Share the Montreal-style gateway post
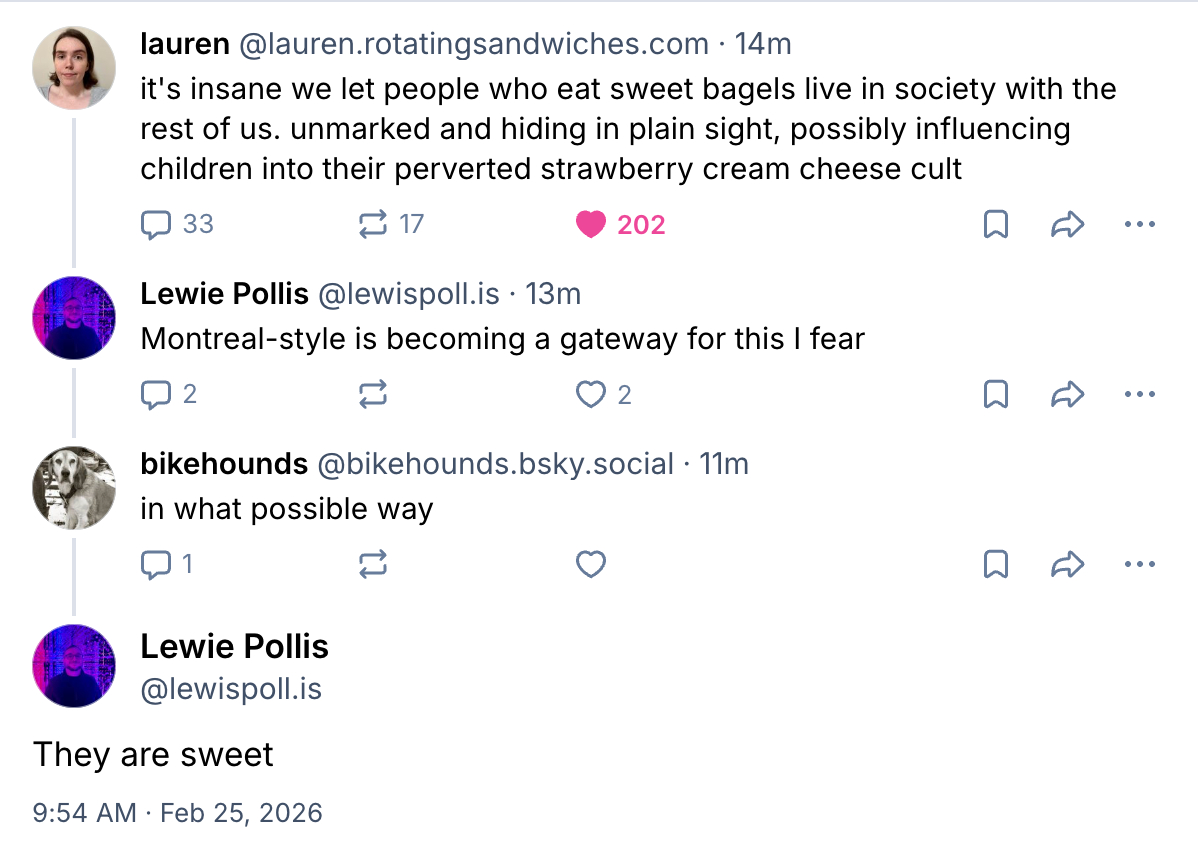Viewport: 1198px width, 852px height. pos(1068,395)
